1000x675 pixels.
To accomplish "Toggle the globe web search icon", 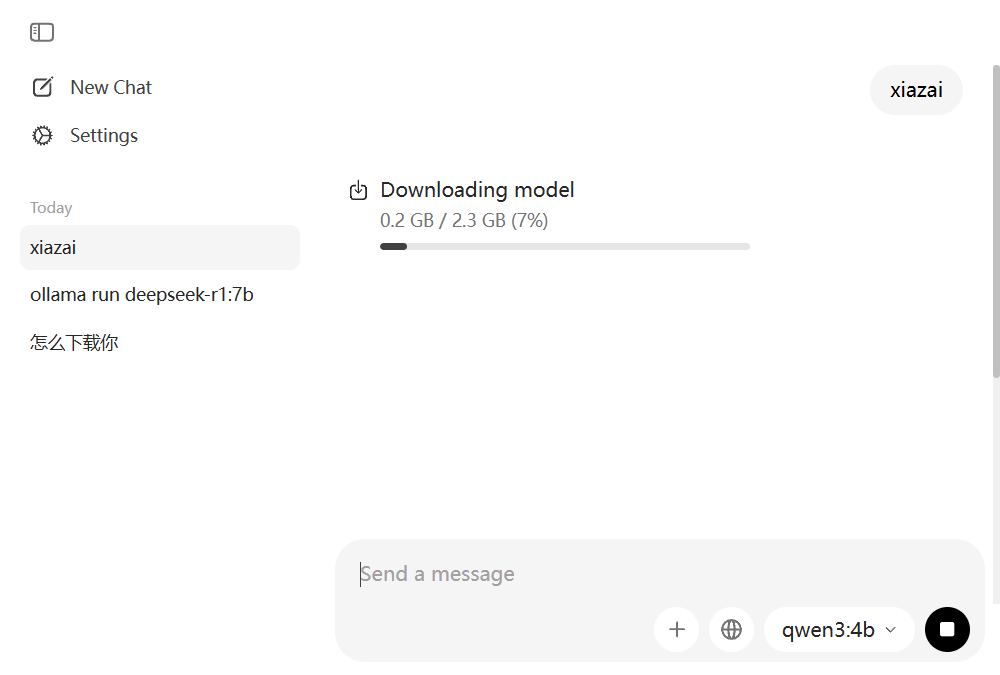I will pos(731,630).
